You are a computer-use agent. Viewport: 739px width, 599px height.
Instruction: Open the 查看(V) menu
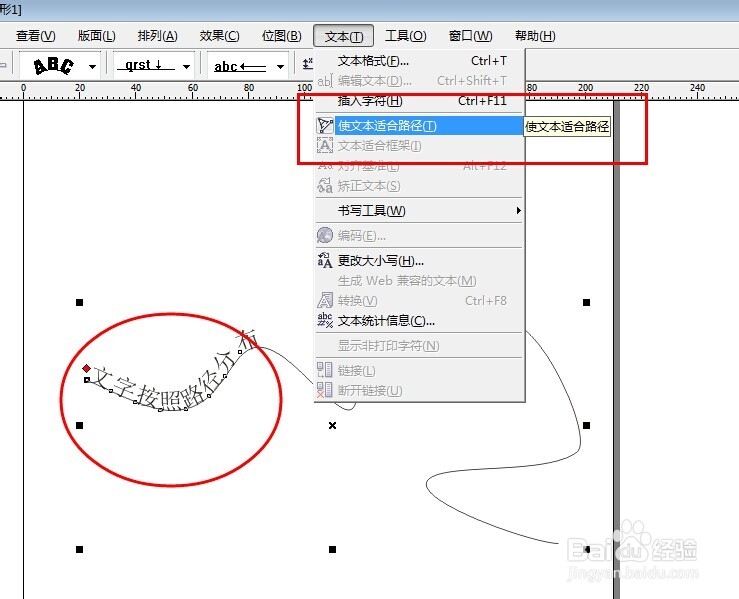[35, 36]
